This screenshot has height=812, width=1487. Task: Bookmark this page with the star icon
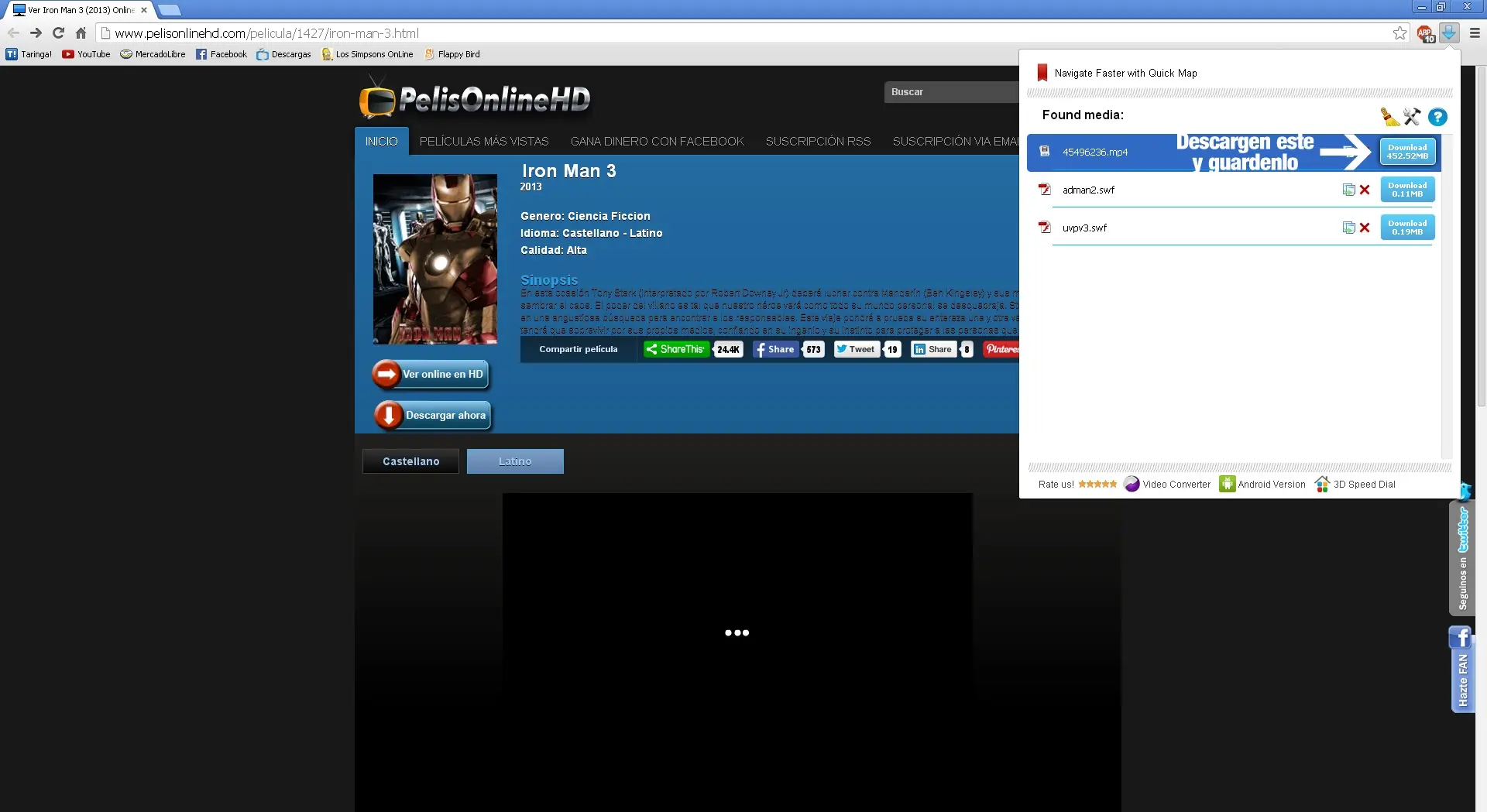[x=1399, y=33]
